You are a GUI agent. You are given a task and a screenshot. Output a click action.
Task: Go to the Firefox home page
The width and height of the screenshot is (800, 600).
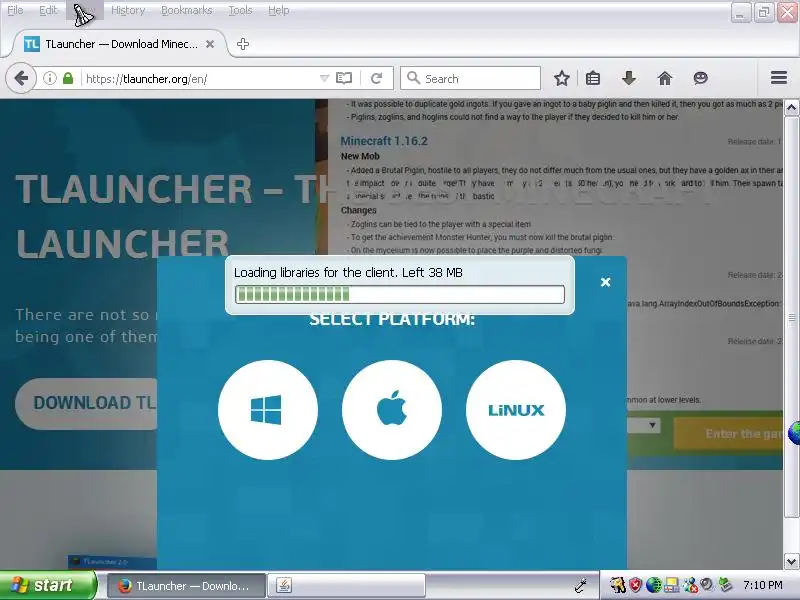(x=665, y=78)
